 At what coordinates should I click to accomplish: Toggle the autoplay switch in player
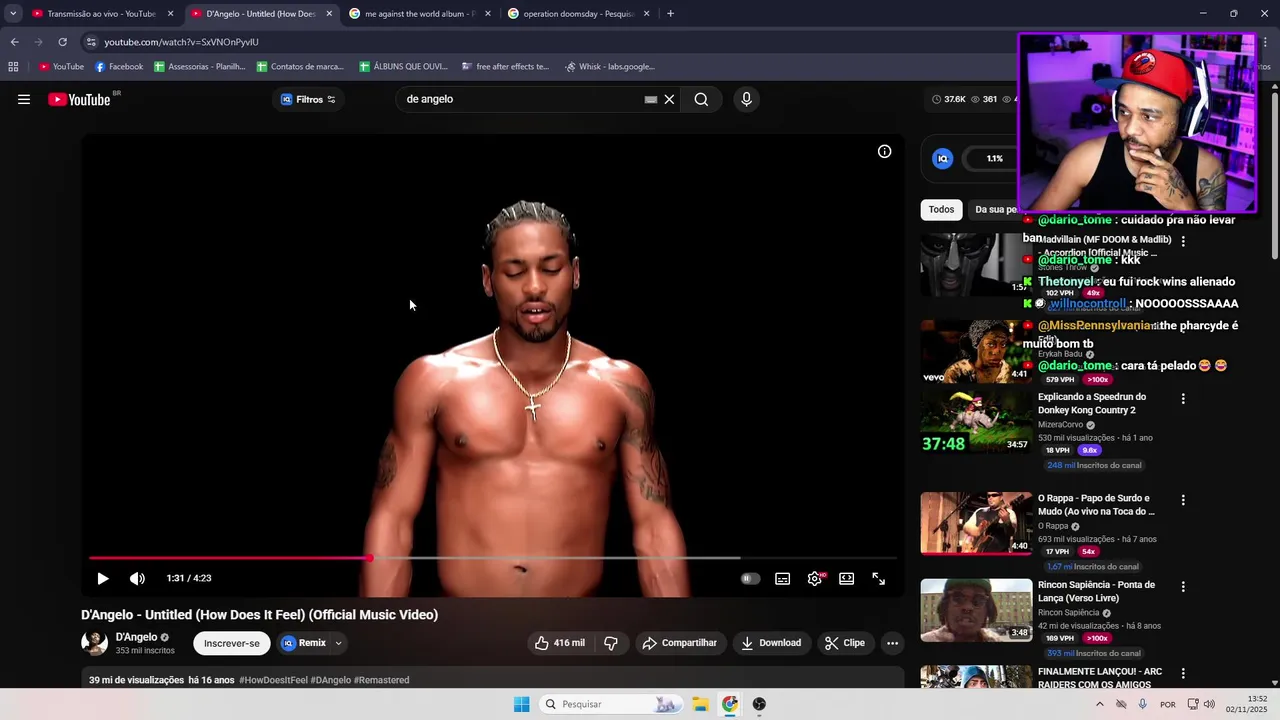click(750, 578)
